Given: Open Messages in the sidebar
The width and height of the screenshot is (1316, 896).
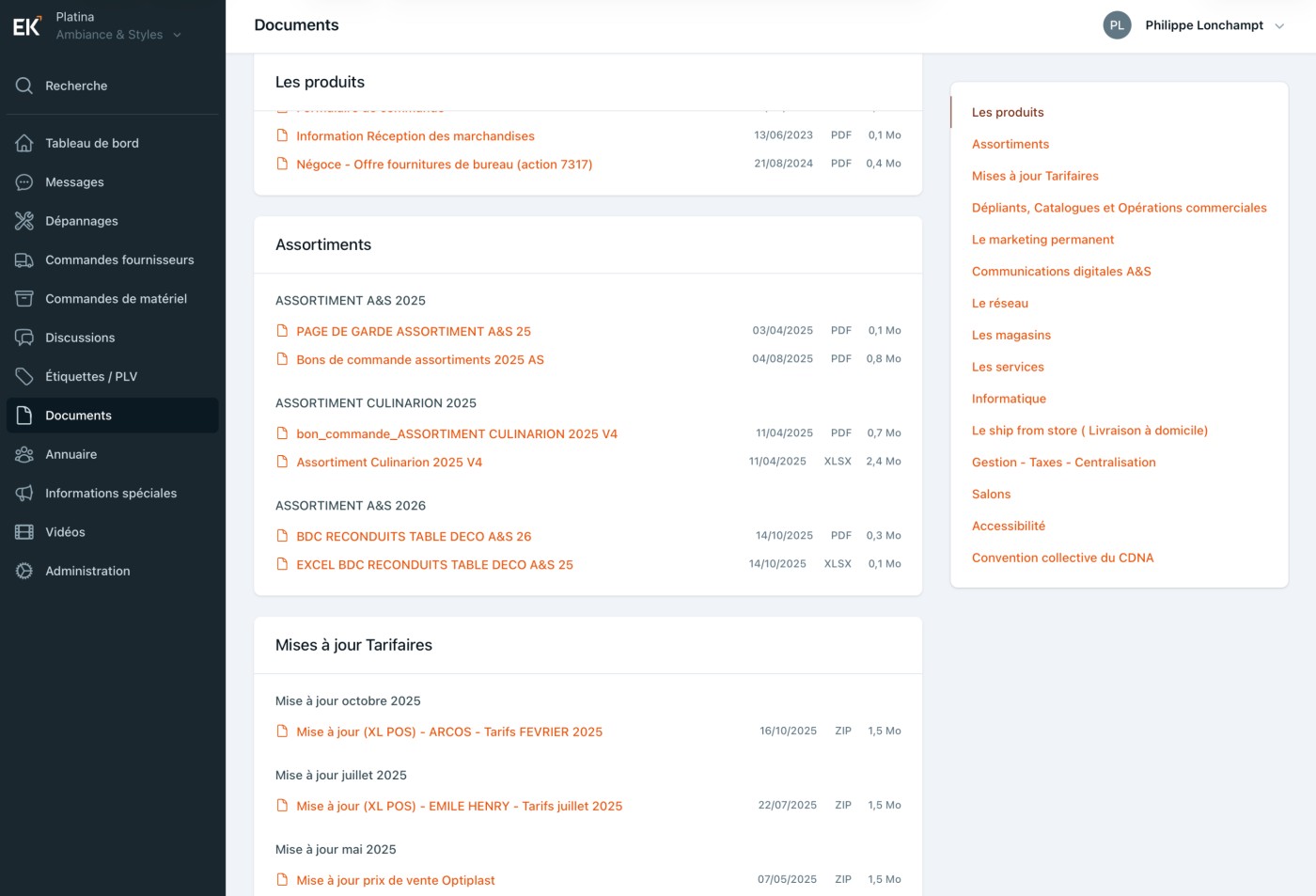Looking at the screenshot, I should [74, 182].
